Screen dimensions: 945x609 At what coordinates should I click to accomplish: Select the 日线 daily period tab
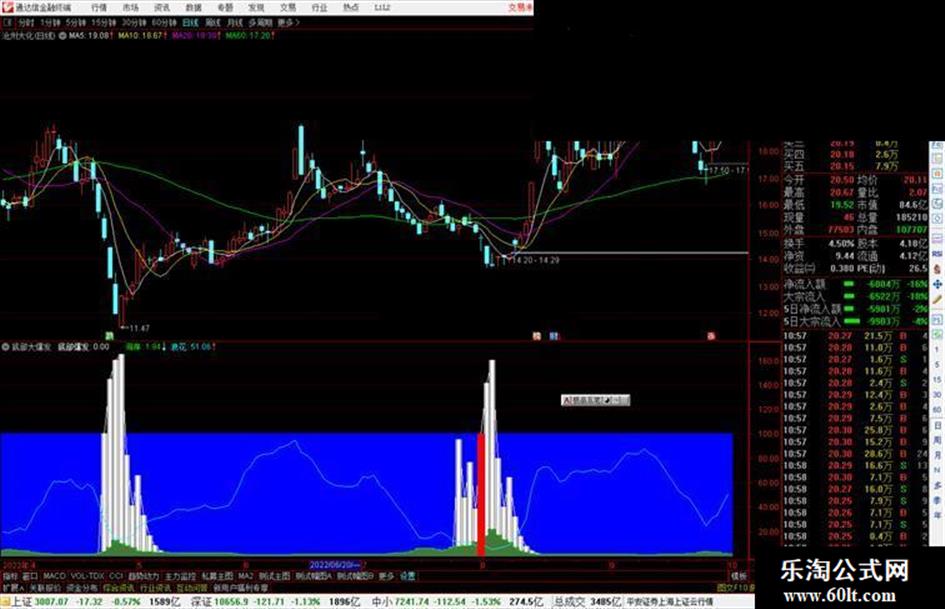(x=190, y=22)
